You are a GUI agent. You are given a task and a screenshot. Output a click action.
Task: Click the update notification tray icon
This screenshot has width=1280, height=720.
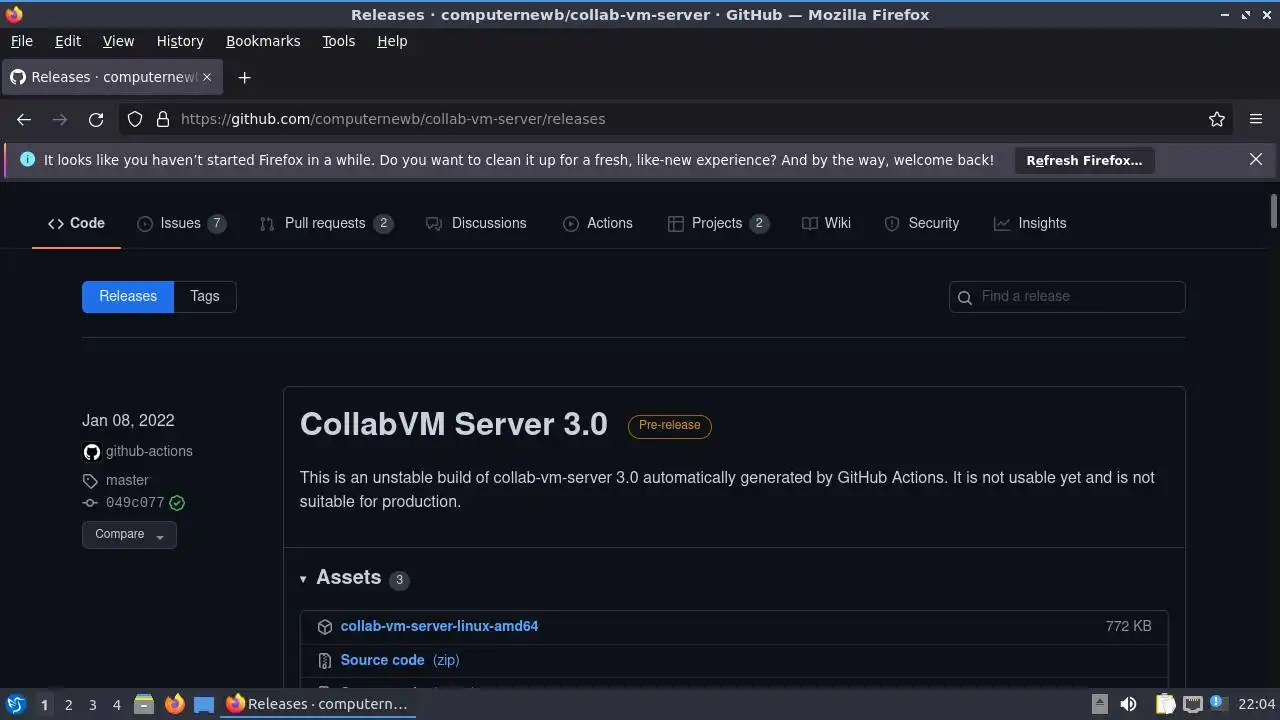(x=1218, y=703)
